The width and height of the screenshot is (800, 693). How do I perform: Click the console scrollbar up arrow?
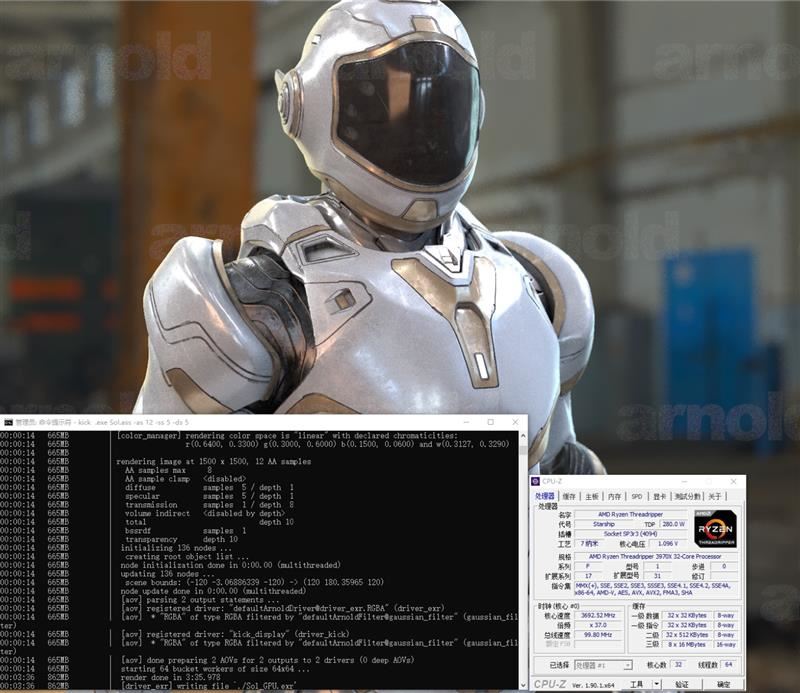(523, 435)
